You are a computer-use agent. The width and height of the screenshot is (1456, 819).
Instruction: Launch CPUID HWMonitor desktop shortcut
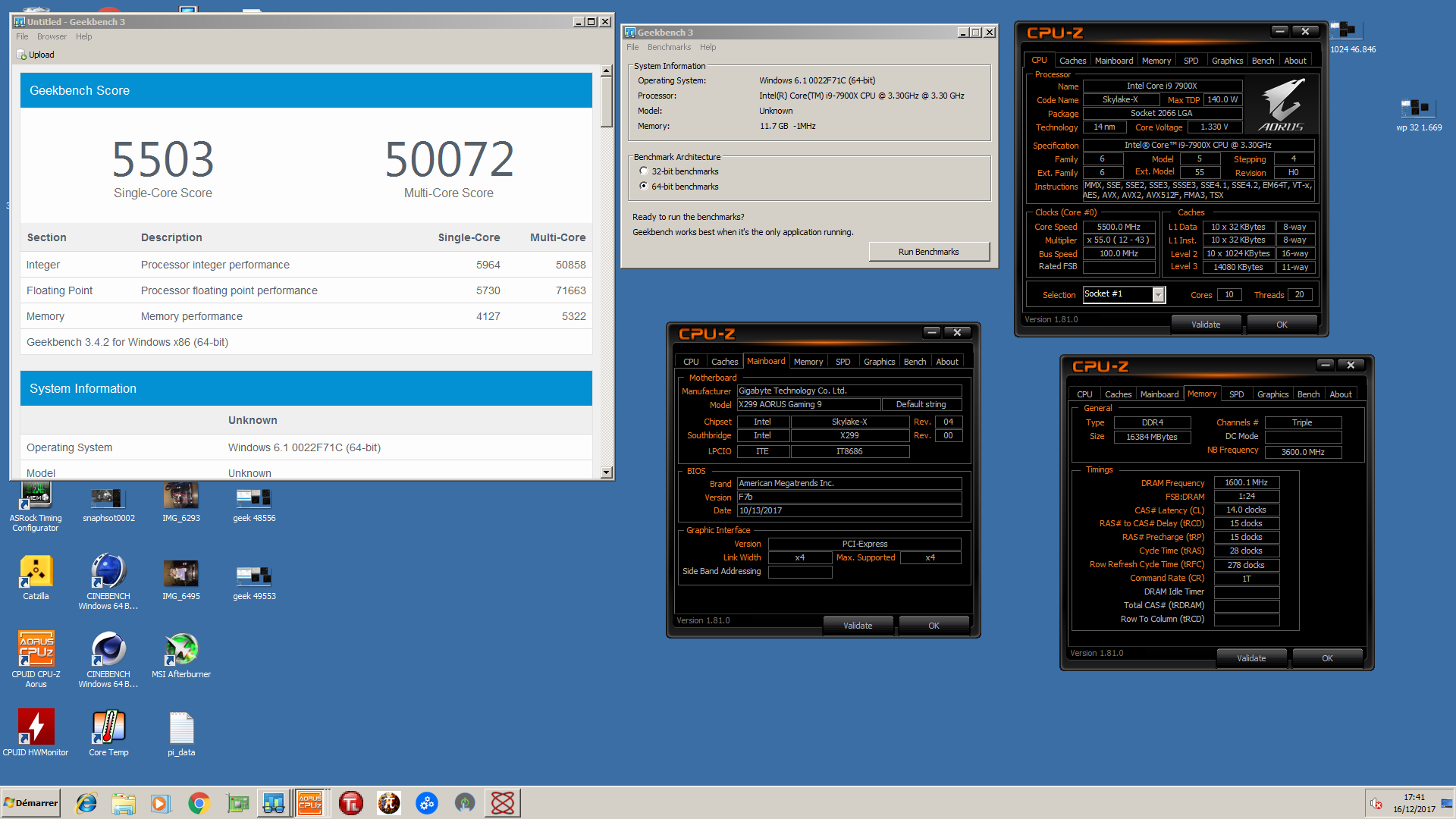[x=36, y=733]
